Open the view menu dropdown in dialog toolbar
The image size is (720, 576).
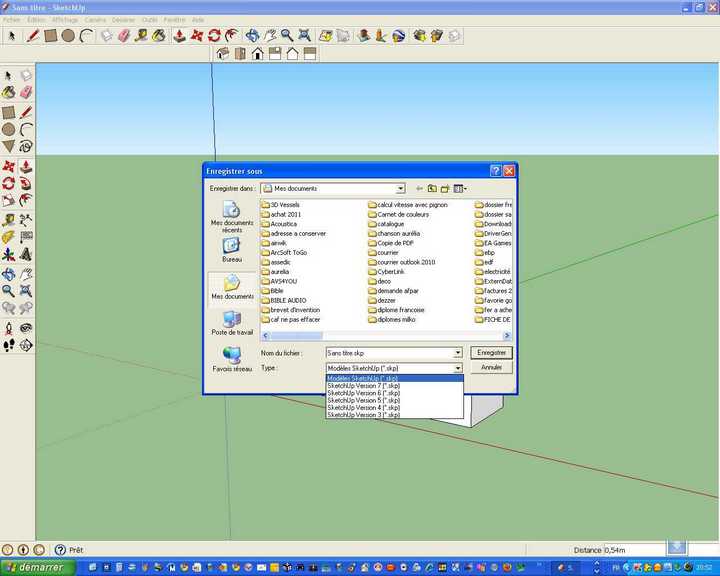pyautogui.click(x=460, y=189)
